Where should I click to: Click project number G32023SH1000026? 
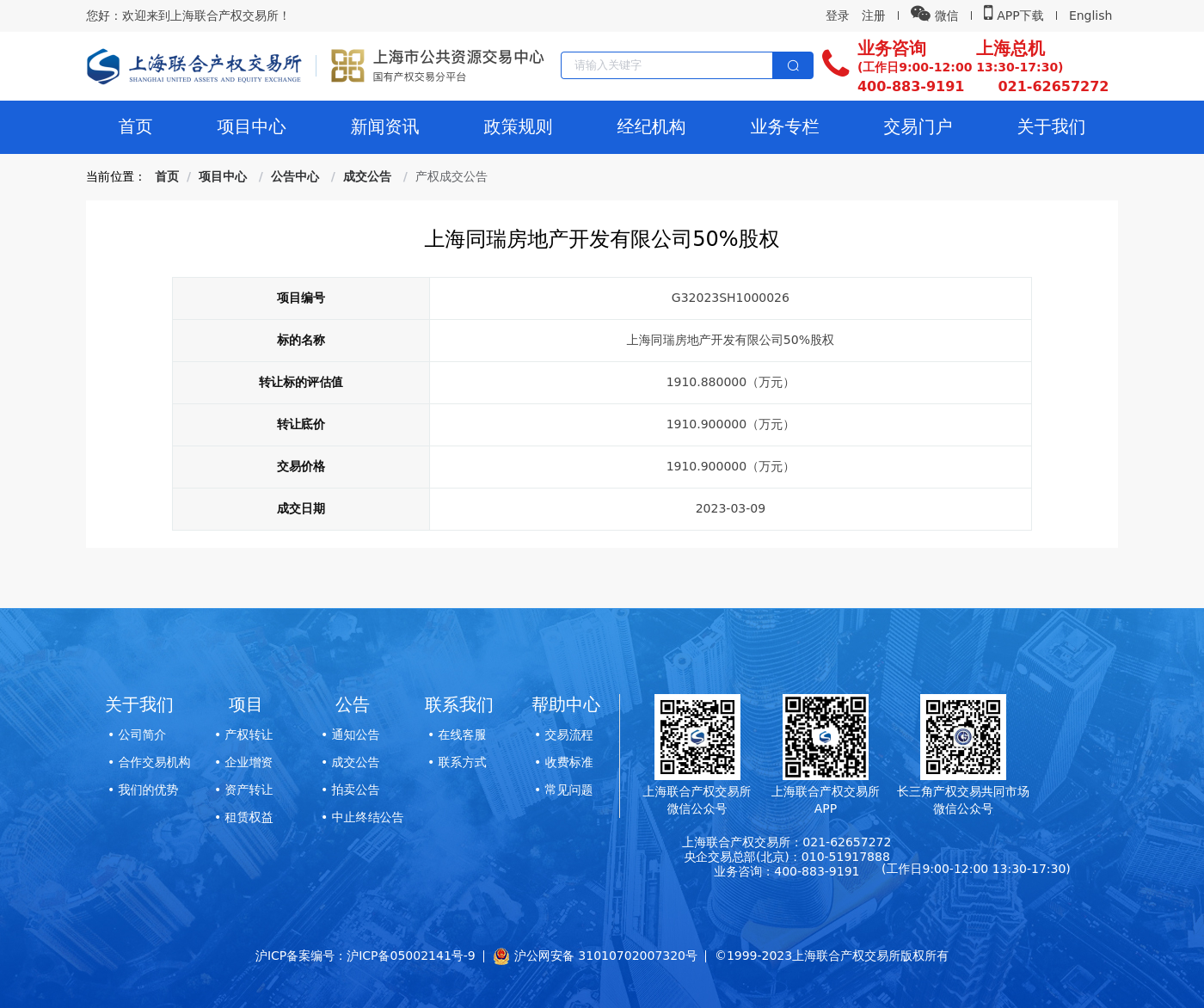[x=730, y=298]
